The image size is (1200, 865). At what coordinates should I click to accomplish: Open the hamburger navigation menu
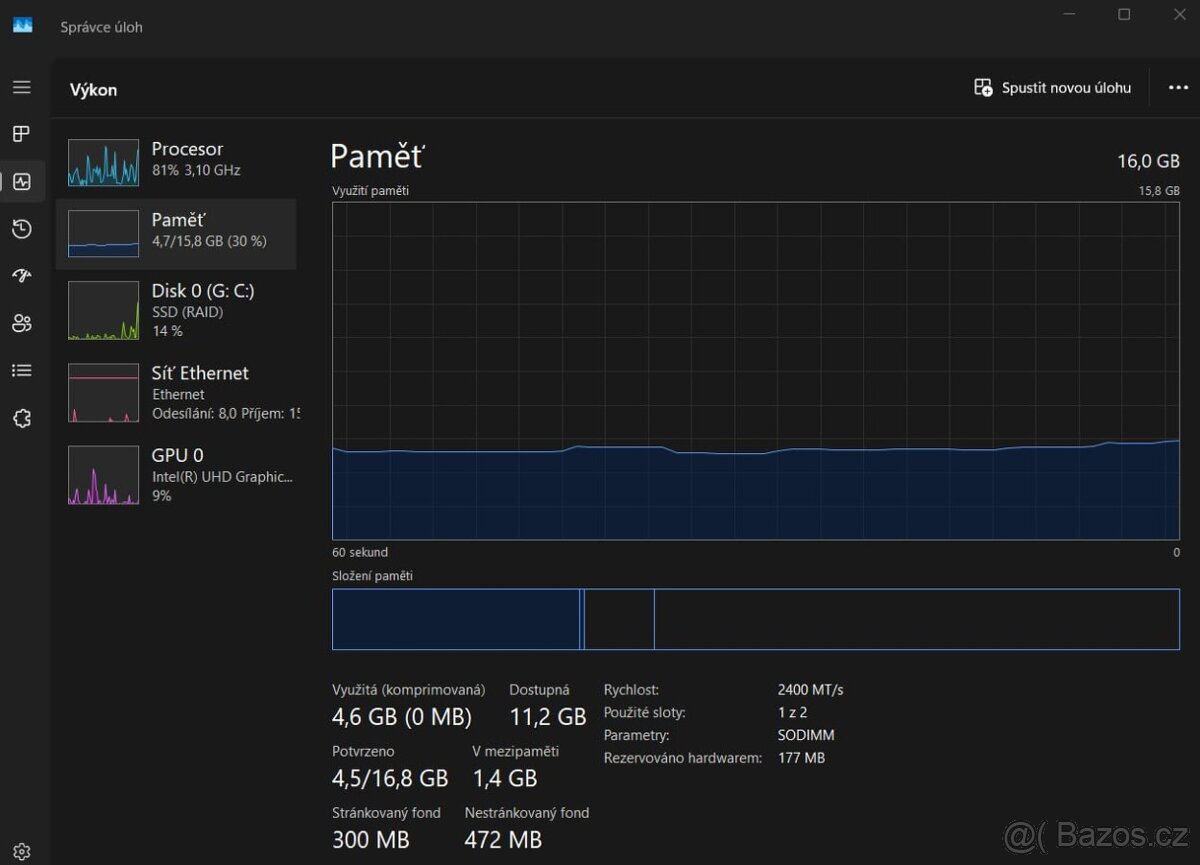(x=22, y=87)
